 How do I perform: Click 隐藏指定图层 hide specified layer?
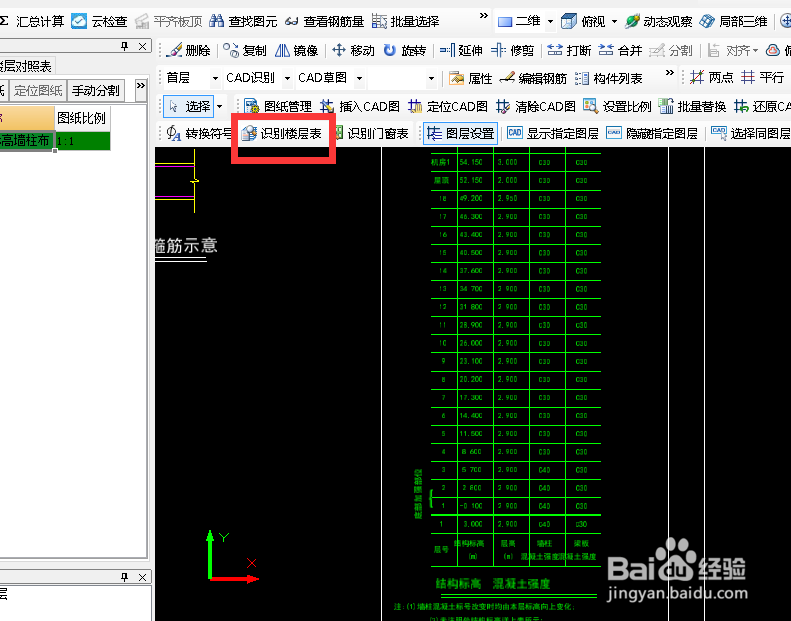click(652, 134)
